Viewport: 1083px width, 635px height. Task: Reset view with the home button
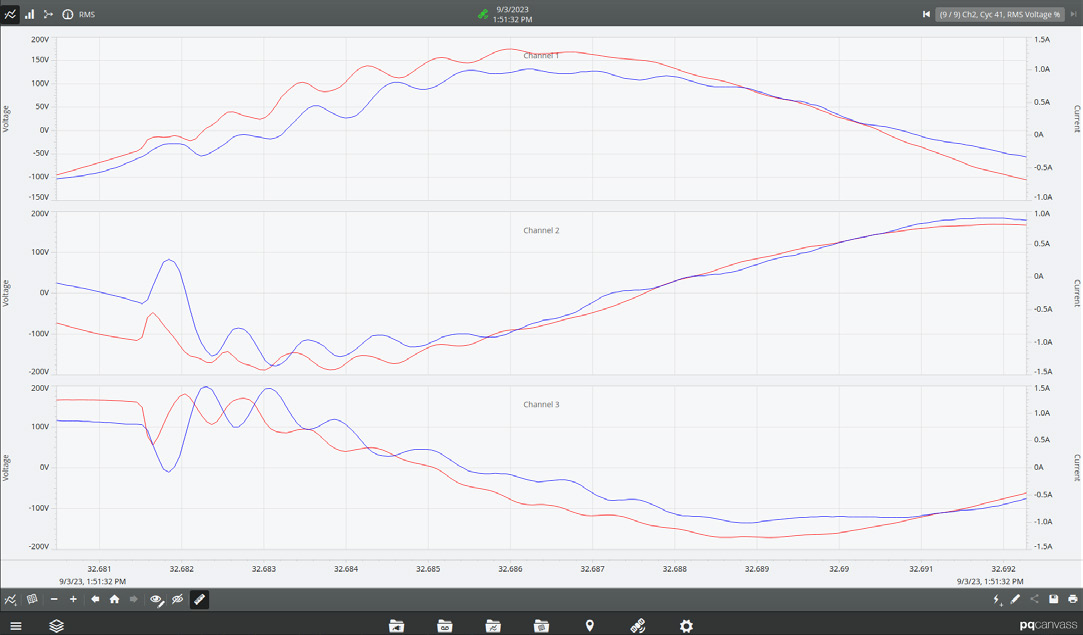coord(114,600)
